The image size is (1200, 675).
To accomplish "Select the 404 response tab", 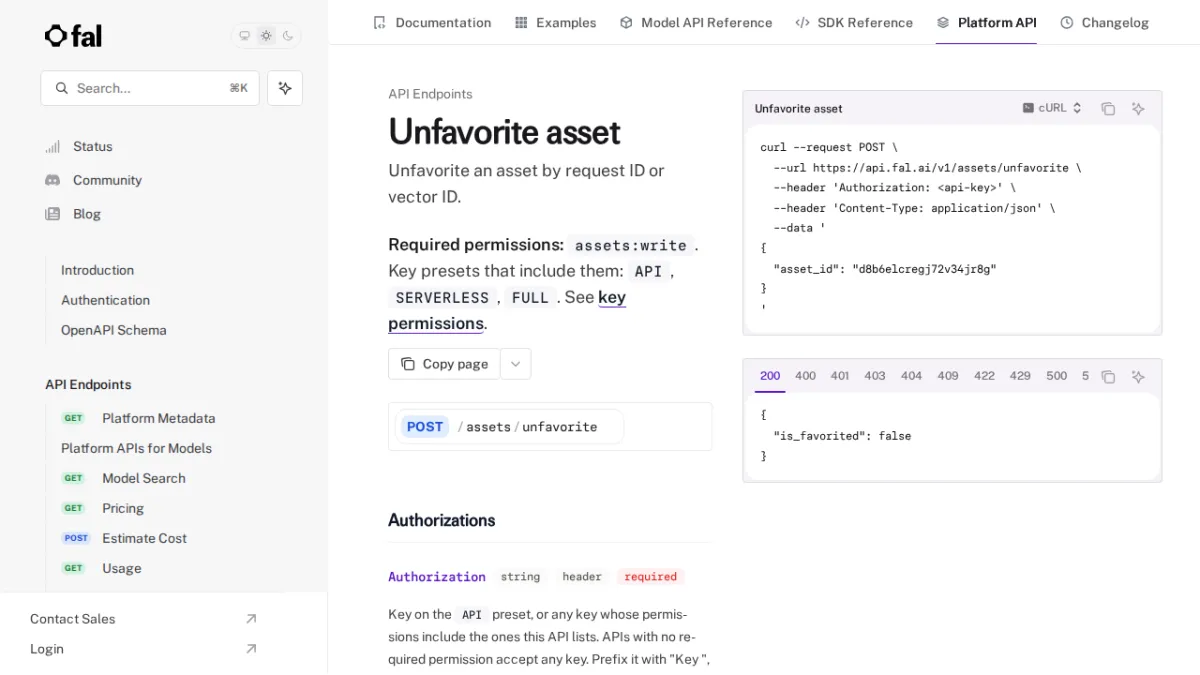I will pyautogui.click(x=911, y=376).
